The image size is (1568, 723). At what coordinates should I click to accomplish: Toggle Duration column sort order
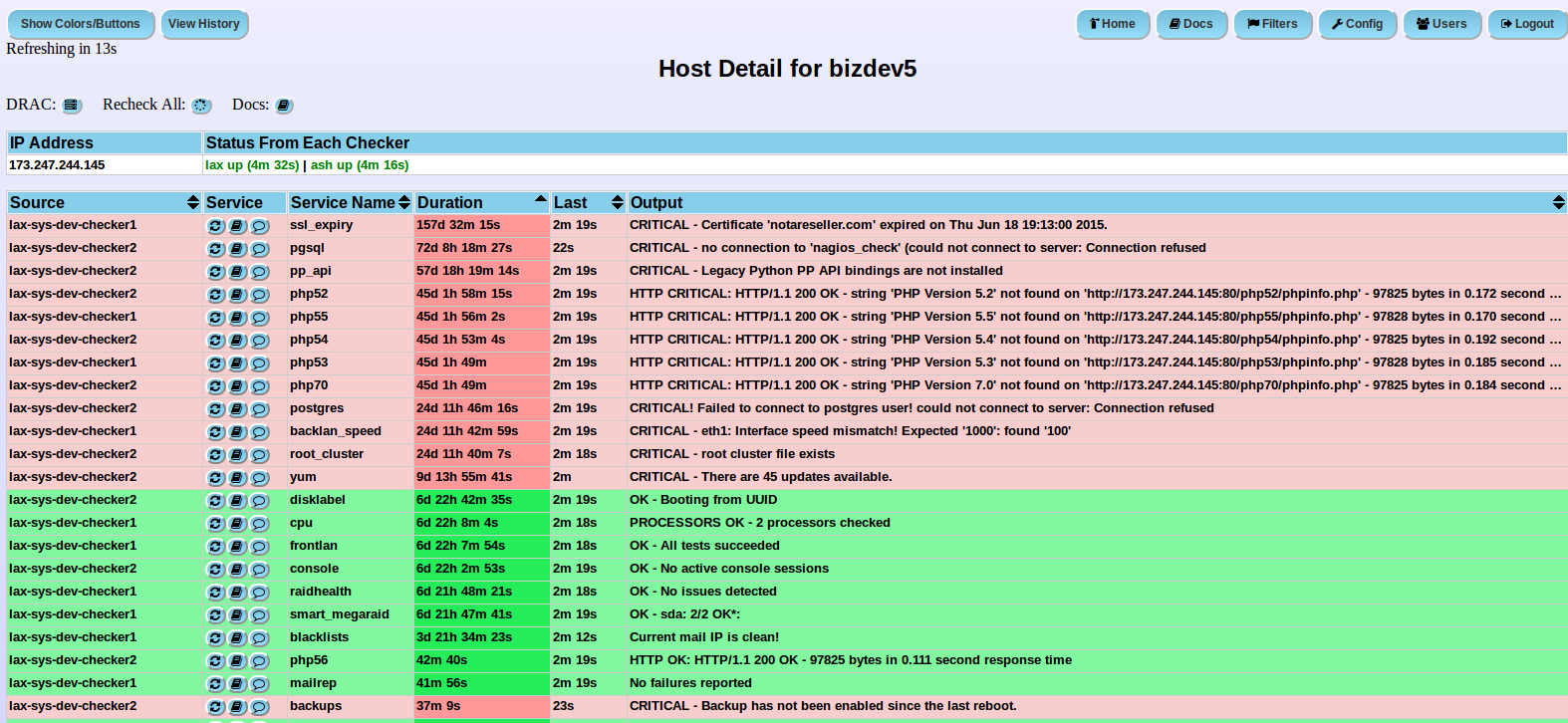pyautogui.click(x=540, y=200)
